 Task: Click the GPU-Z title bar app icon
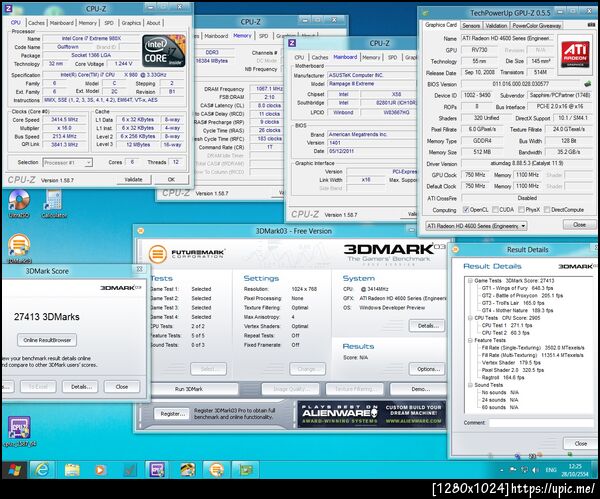click(x=426, y=13)
